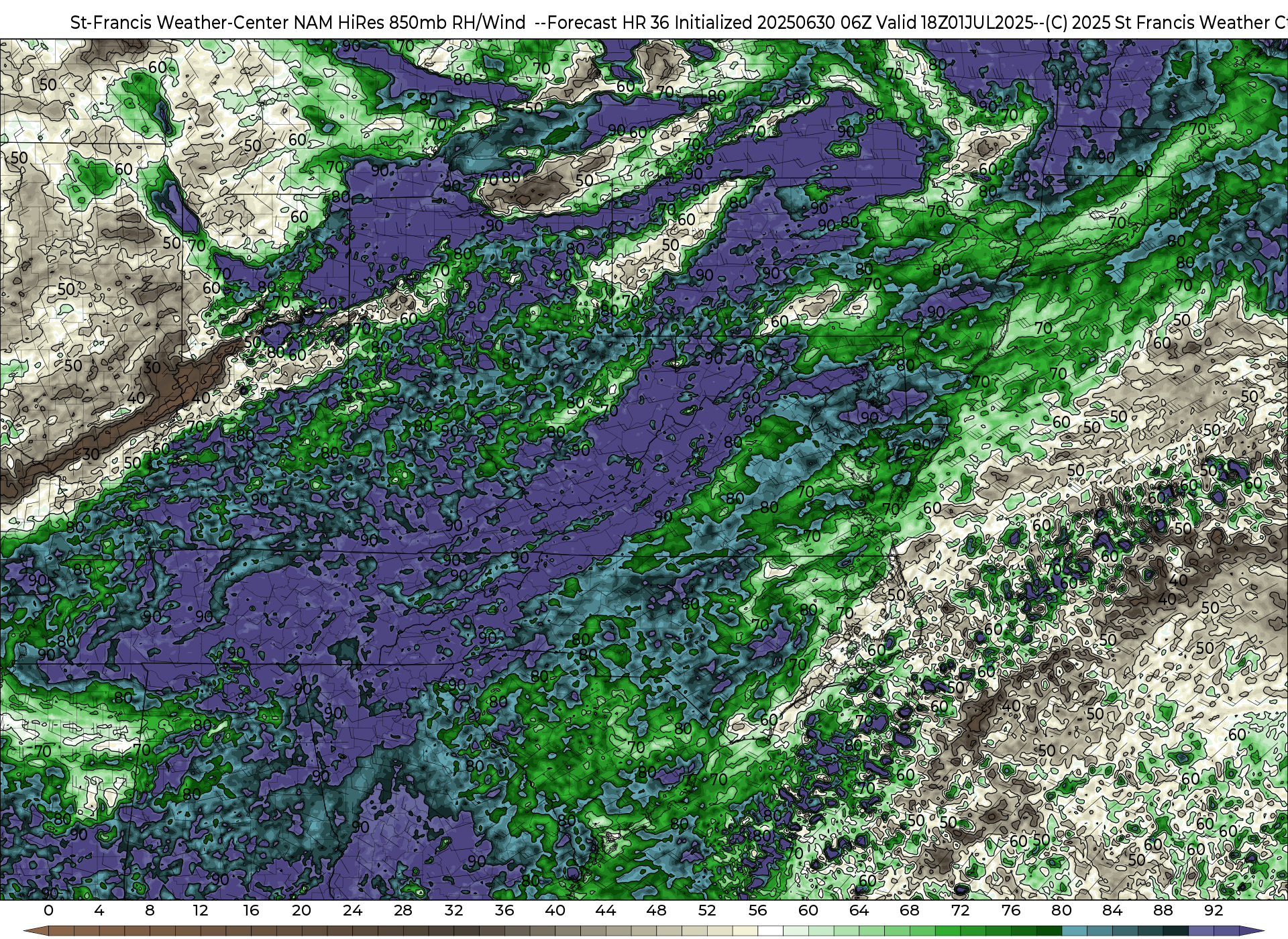The image size is (1288, 939).
Task: Click the 'NAM HiRes 850mb RH/Wind' title text
Action: point(410,23)
